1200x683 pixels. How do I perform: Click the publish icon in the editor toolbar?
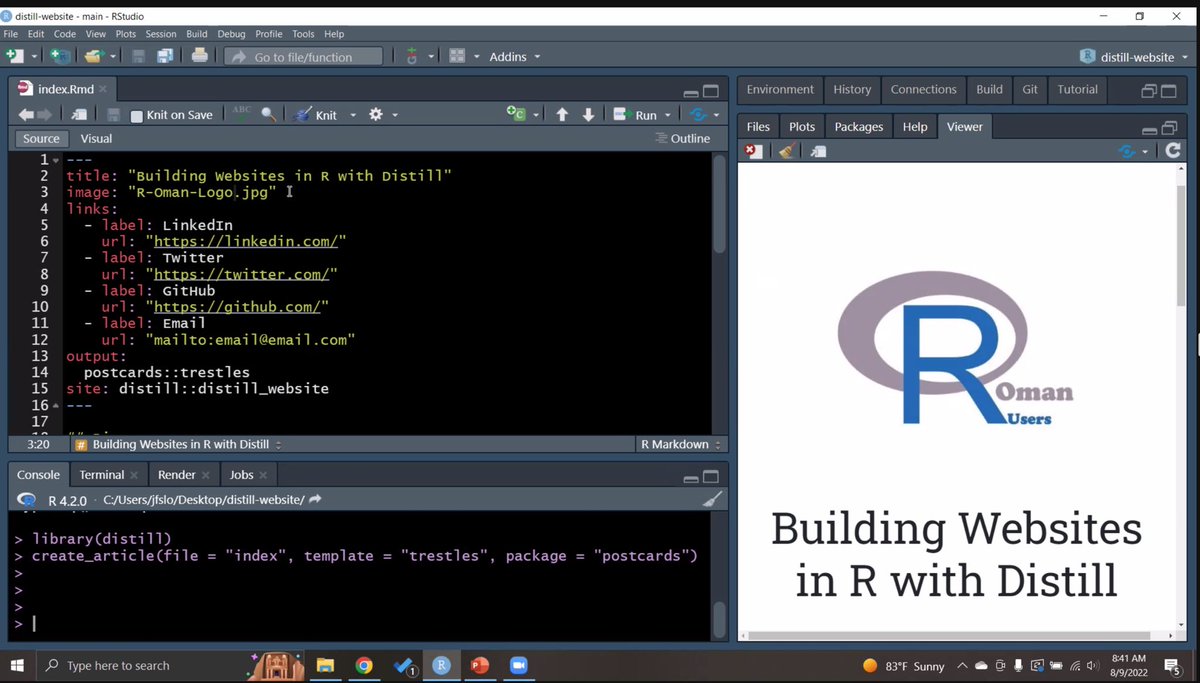tap(698, 115)
